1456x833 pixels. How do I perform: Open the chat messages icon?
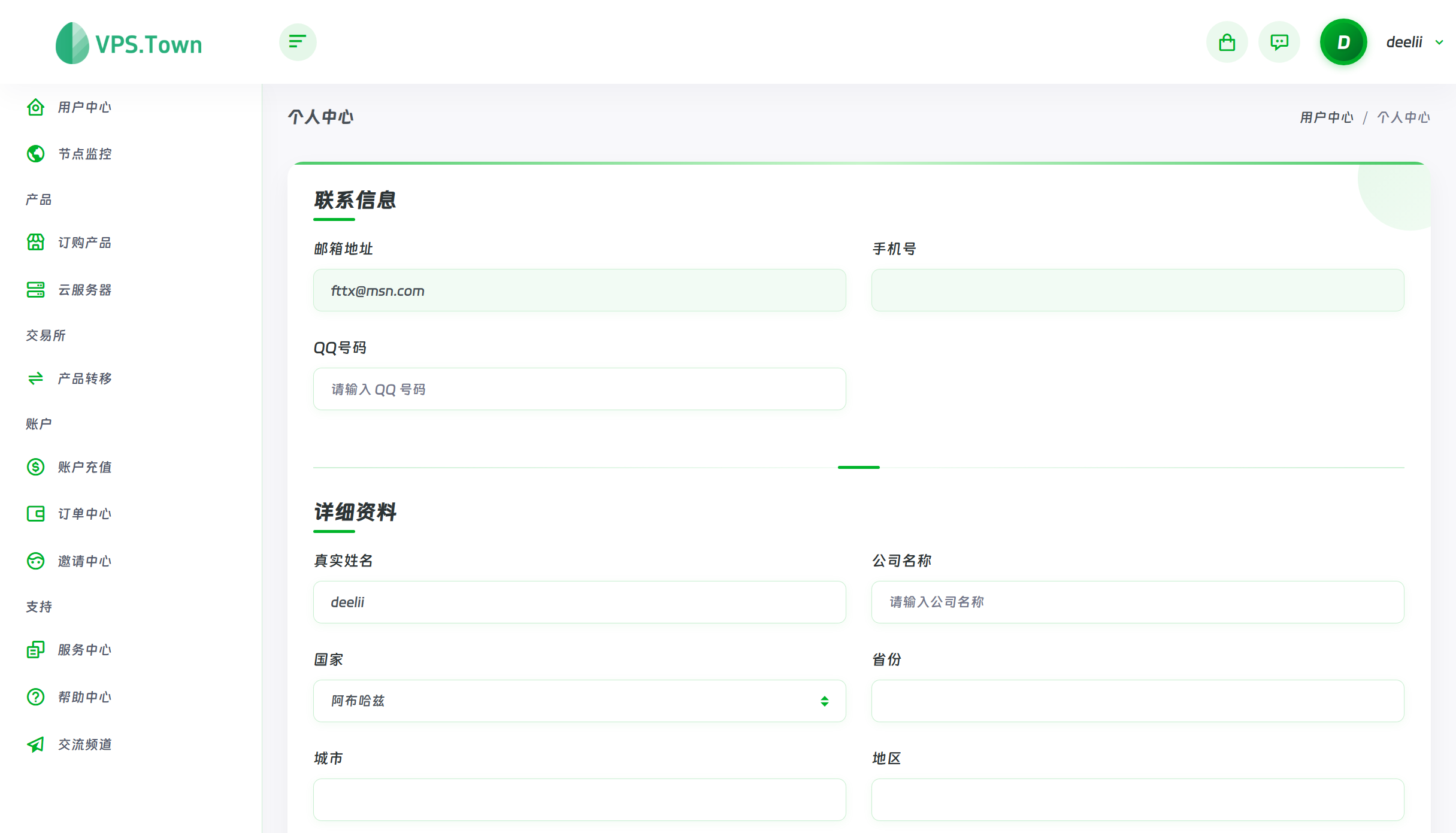[x=1279, y=42]
